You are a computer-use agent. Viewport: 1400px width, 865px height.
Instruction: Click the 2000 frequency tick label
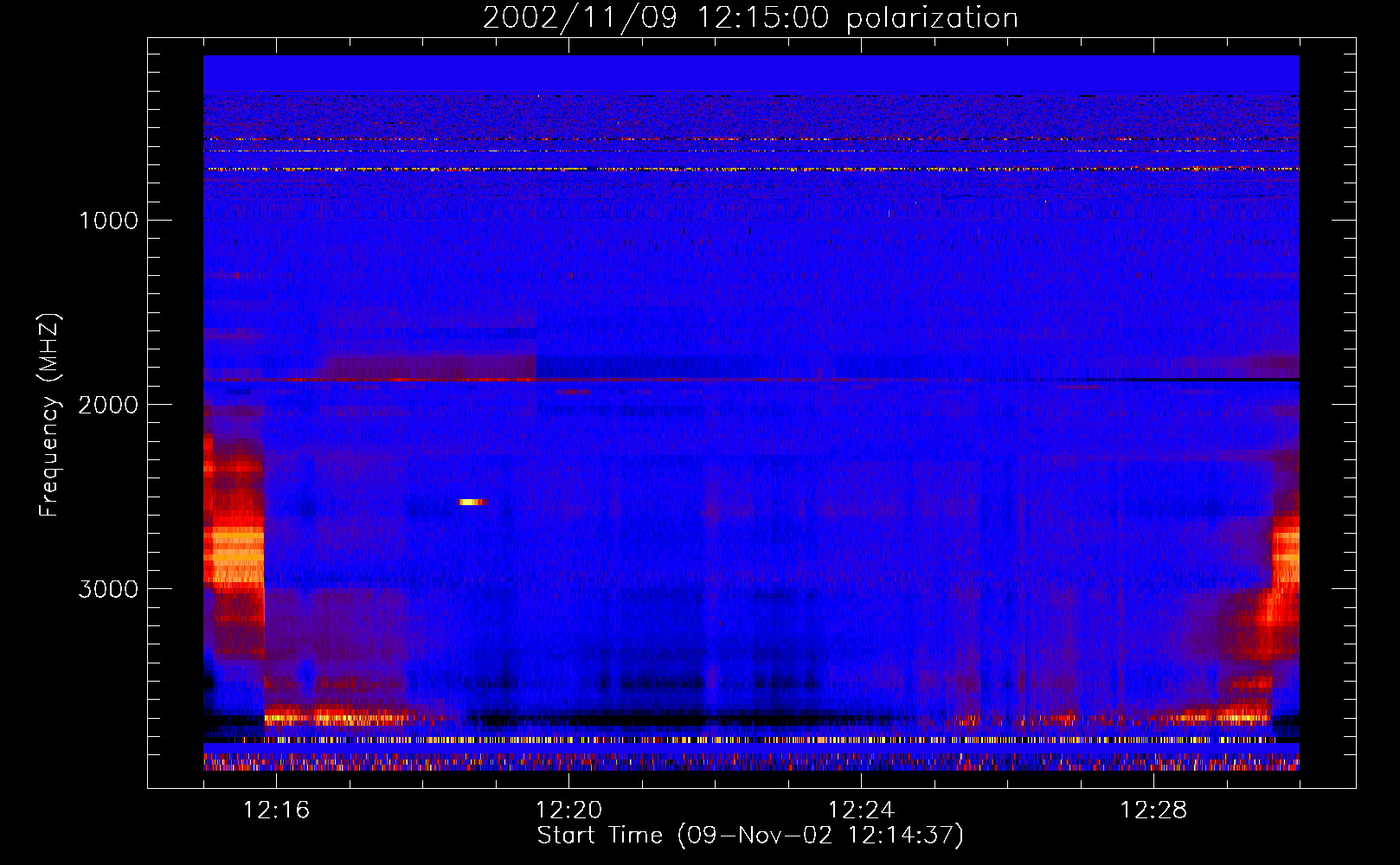(x=108, y=405)
